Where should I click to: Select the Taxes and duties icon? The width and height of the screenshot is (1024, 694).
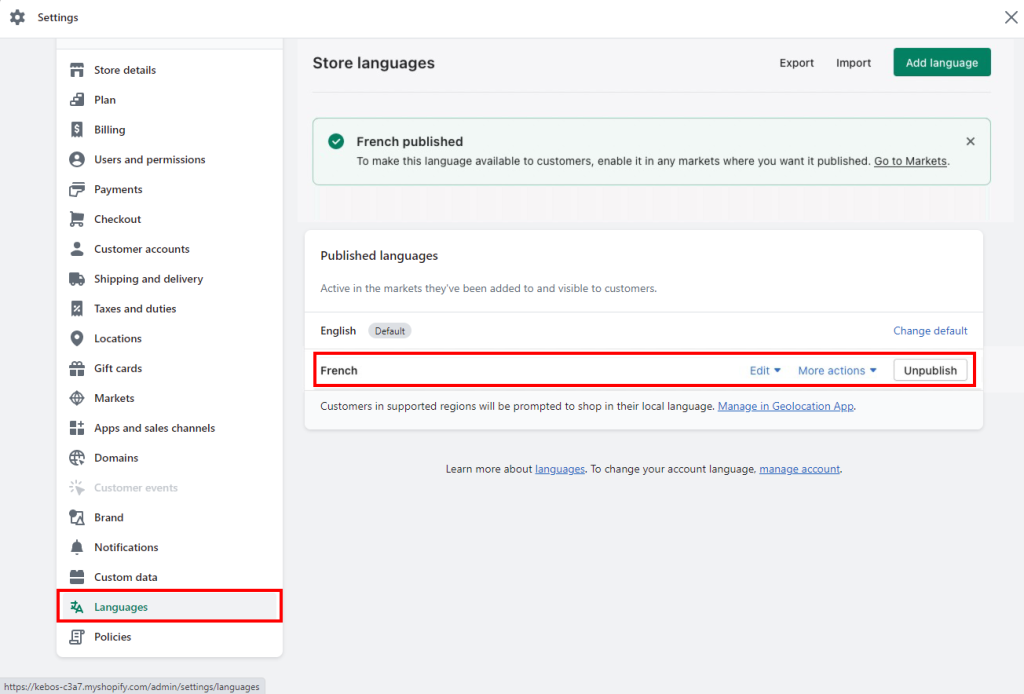point(77,308)
